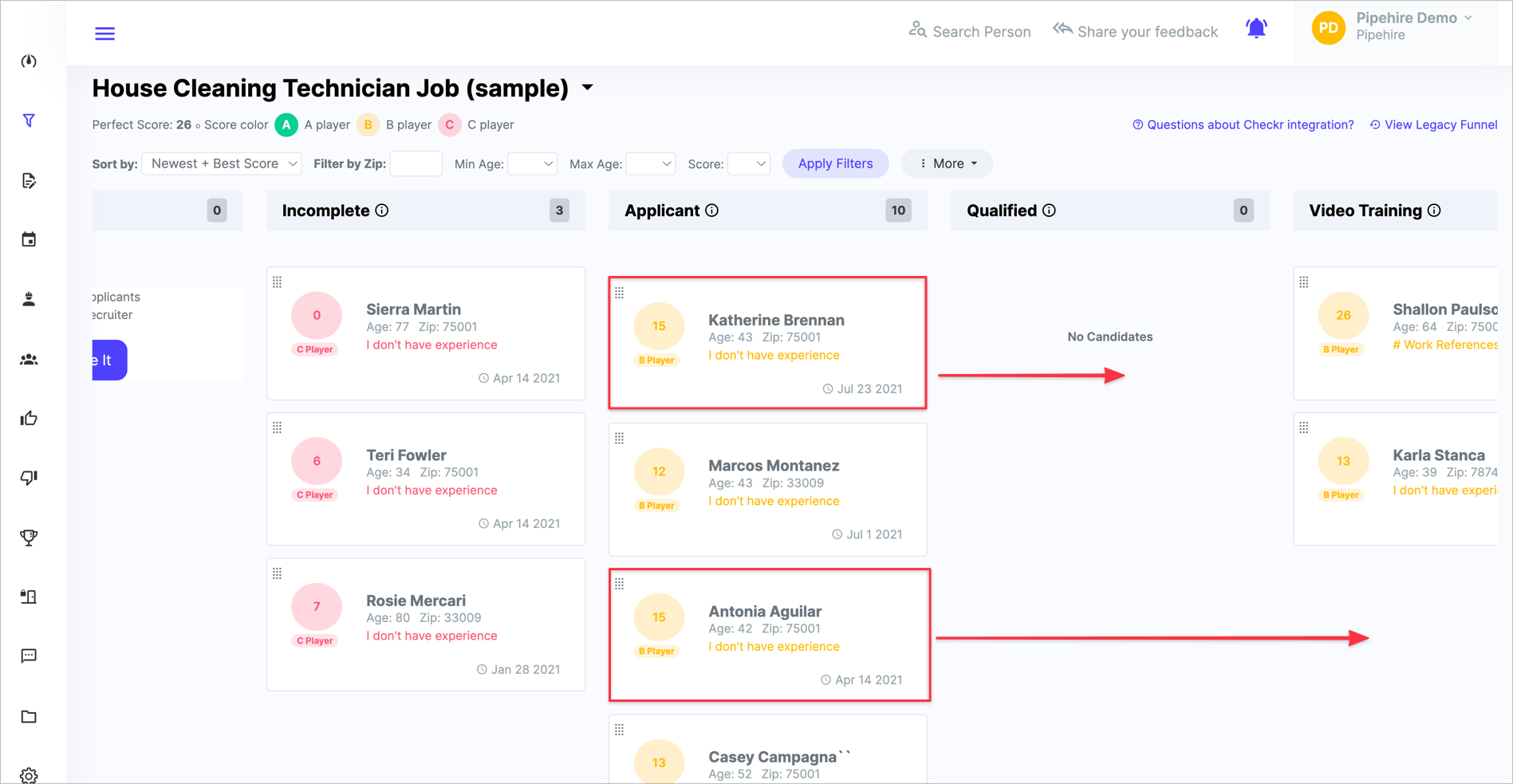
Task: Open the chat messages icon in sidebar
Action: point(29,655)
